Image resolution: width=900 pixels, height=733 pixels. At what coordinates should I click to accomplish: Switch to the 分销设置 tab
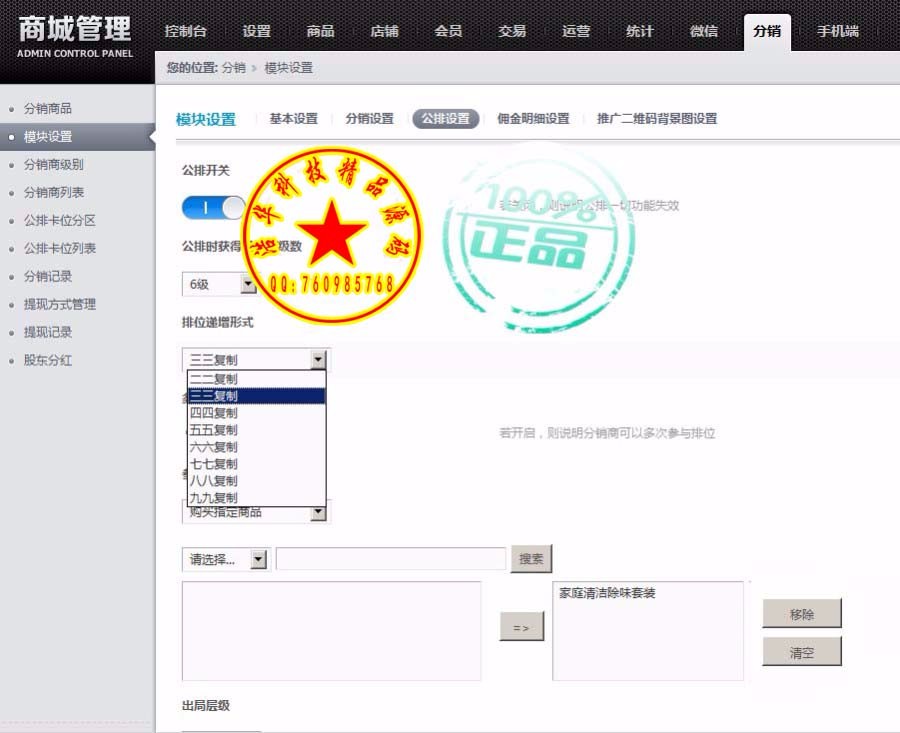coord(370,119)
